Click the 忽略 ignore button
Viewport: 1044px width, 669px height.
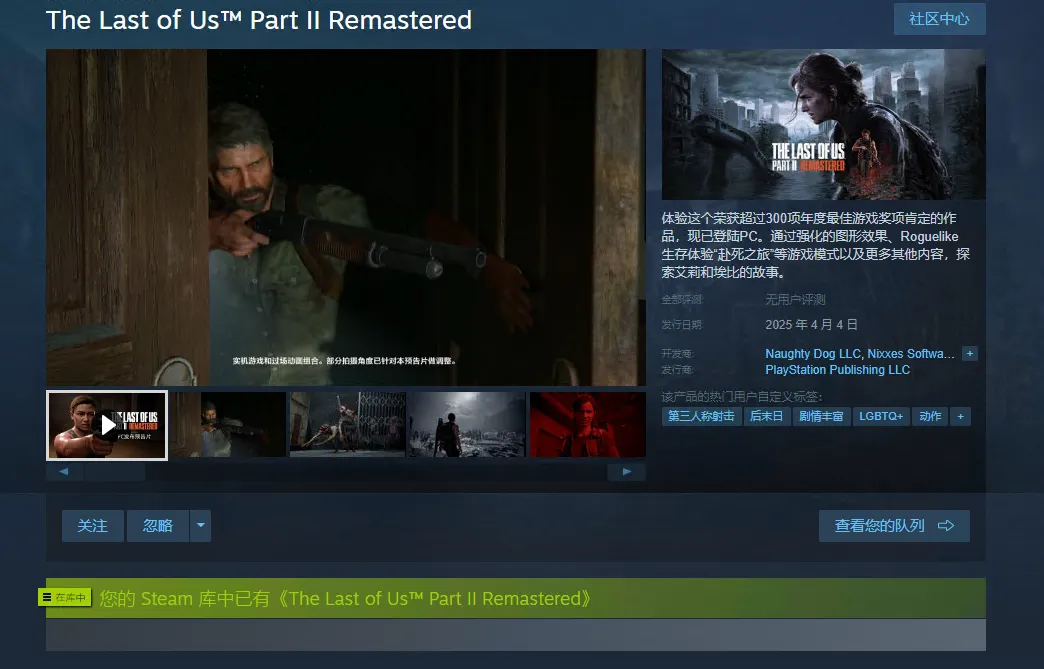click(158, 526)
